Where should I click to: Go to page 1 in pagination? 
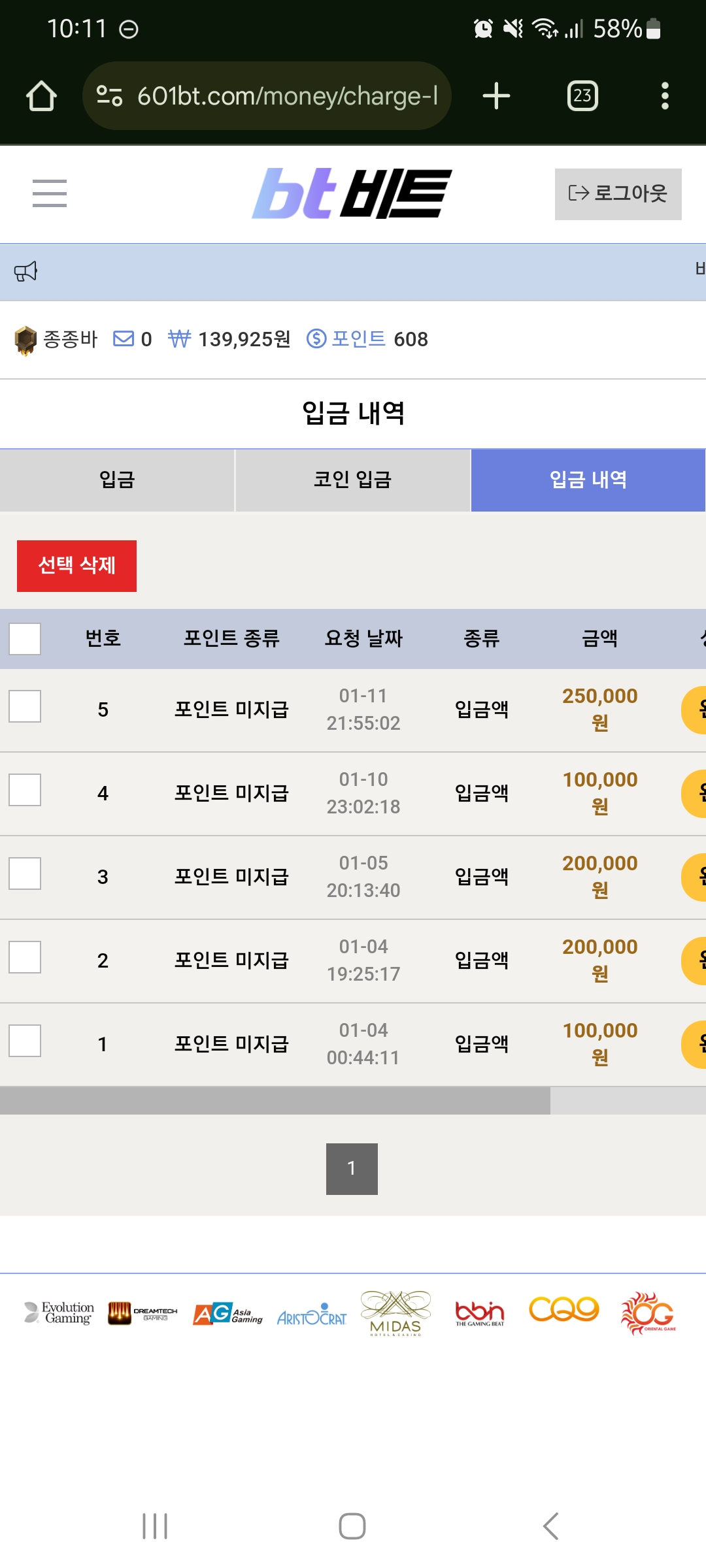pyautogui.click(x=352, y=1169)
